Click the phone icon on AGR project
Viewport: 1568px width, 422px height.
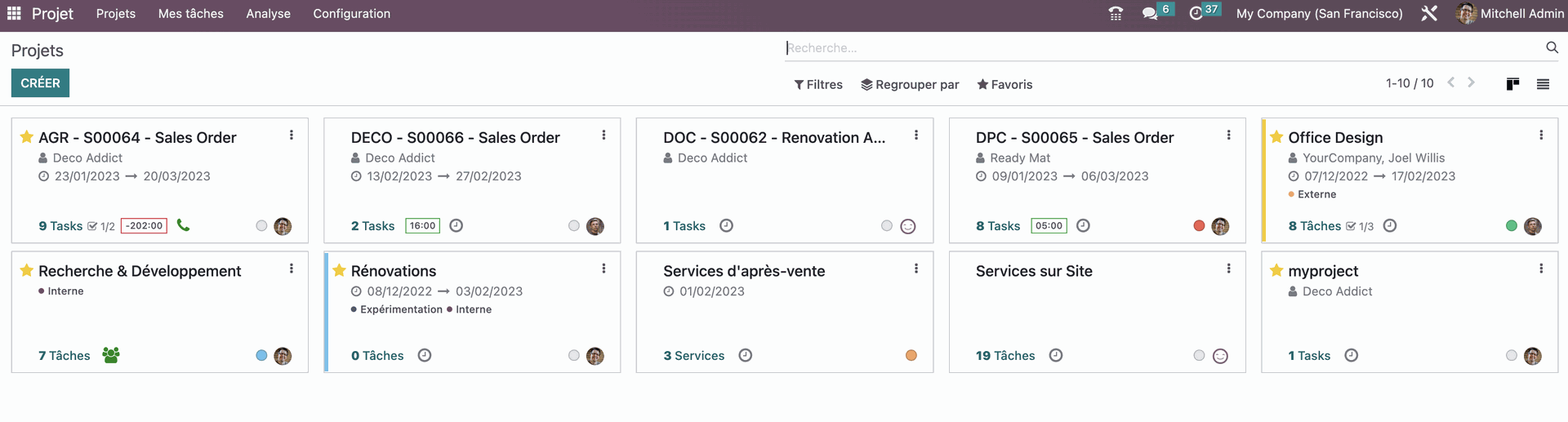[x=183, y=225]
